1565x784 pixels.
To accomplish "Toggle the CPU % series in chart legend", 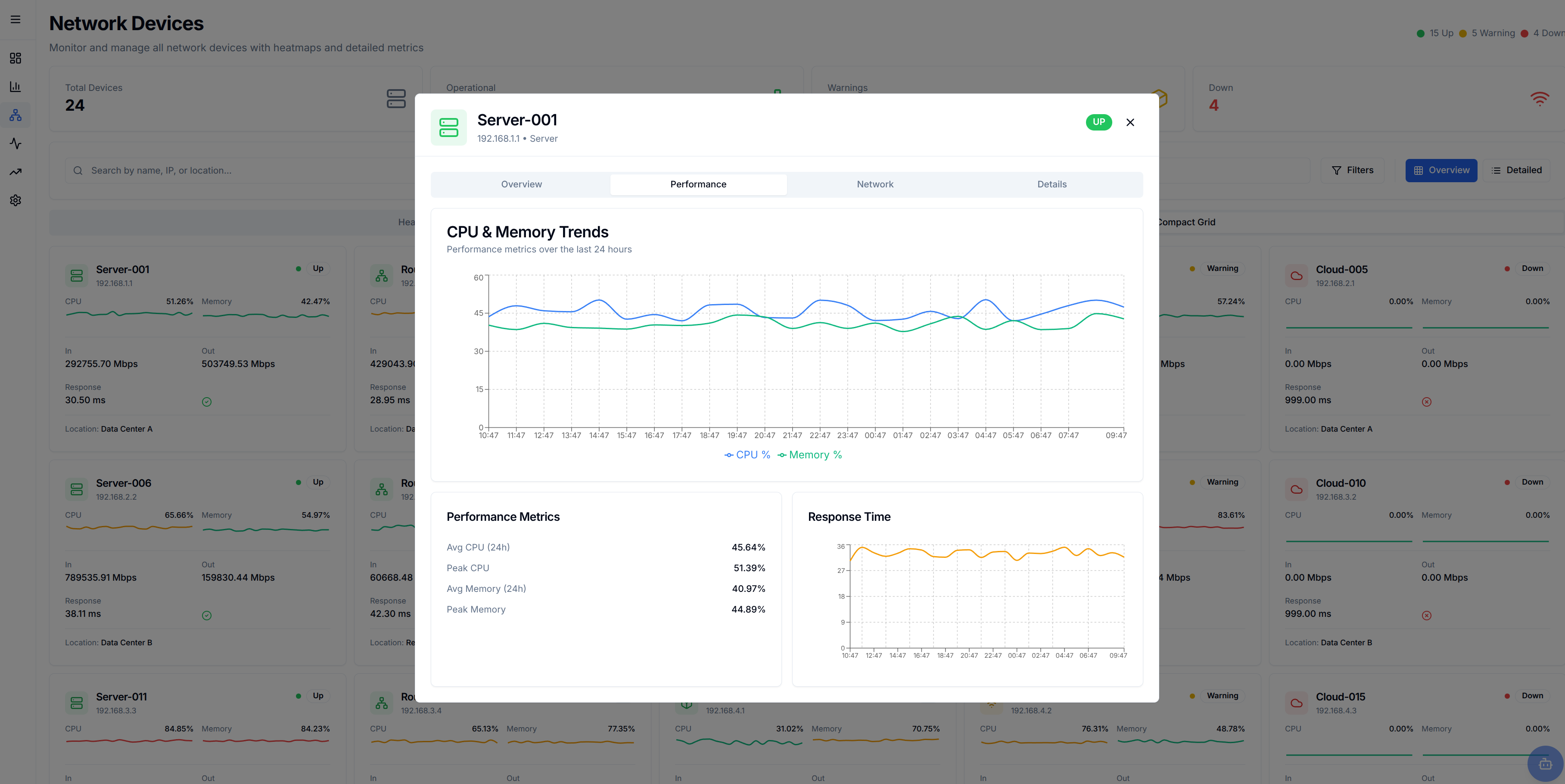I will (747, 454).
